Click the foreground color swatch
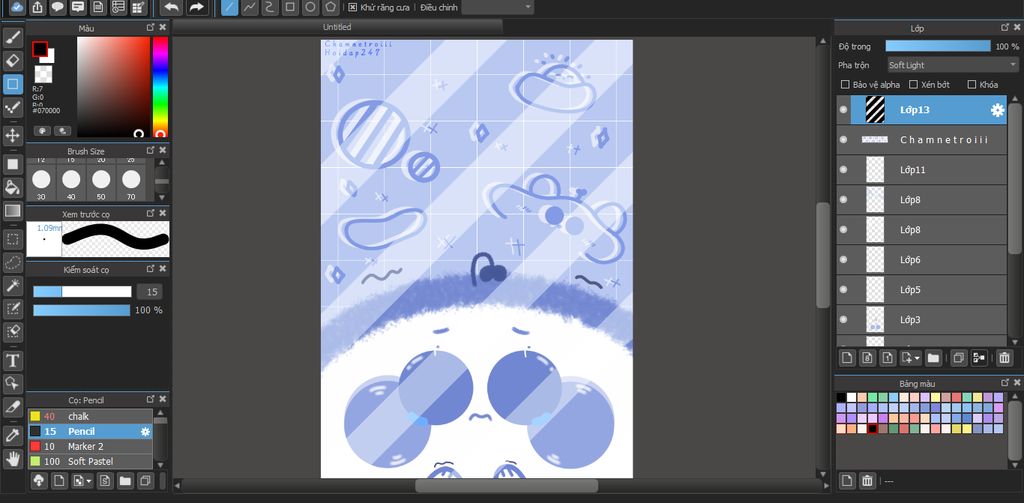The width and height of the screenshot is (1024, 503). point(40,50)
